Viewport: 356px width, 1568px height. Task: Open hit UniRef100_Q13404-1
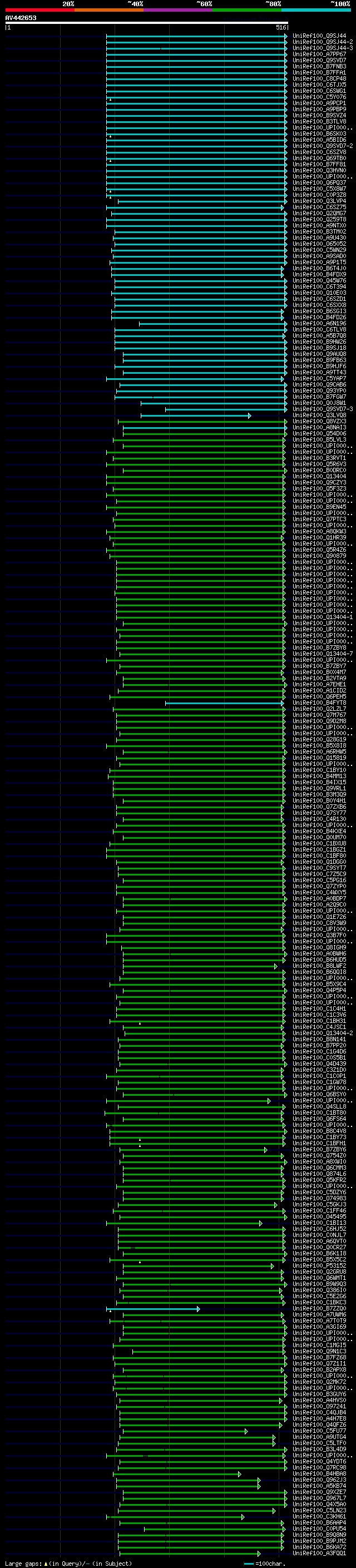(x=323, y=617)
